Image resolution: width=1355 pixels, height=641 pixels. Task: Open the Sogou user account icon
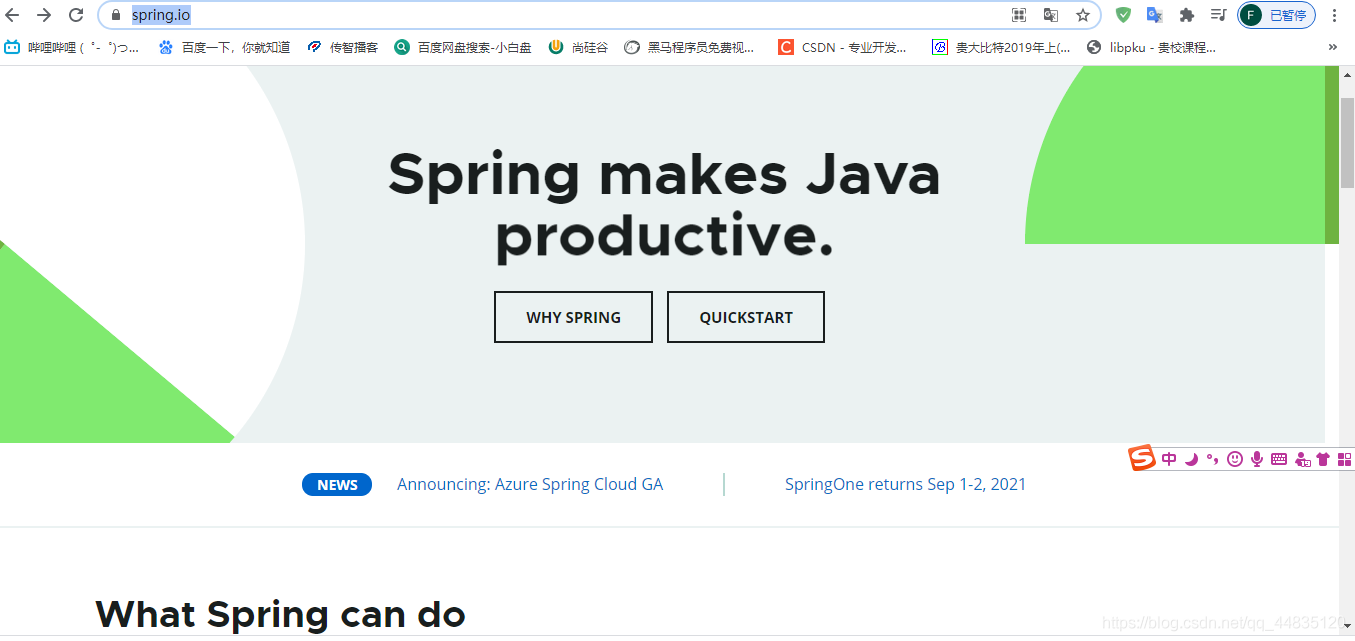coord(1302,459)
